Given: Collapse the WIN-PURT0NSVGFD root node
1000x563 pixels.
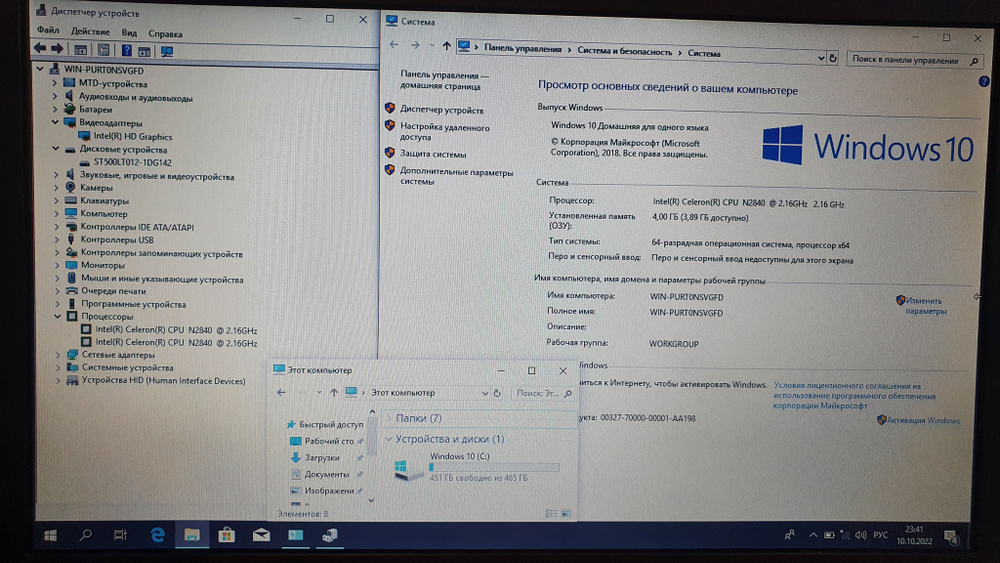Looking at the screenshot, I should point(40,68).
